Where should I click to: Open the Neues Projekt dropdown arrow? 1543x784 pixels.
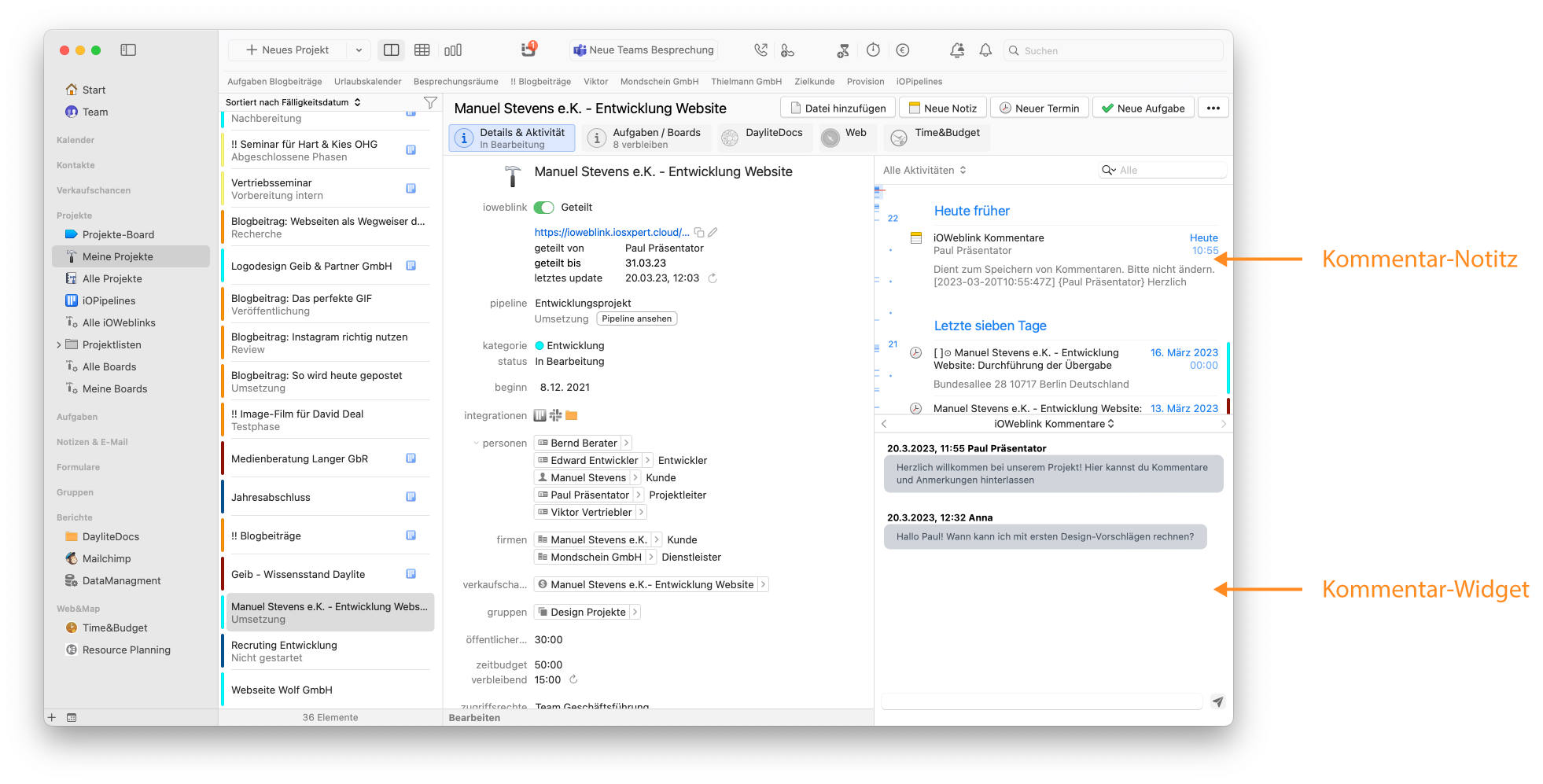point(359,50)
